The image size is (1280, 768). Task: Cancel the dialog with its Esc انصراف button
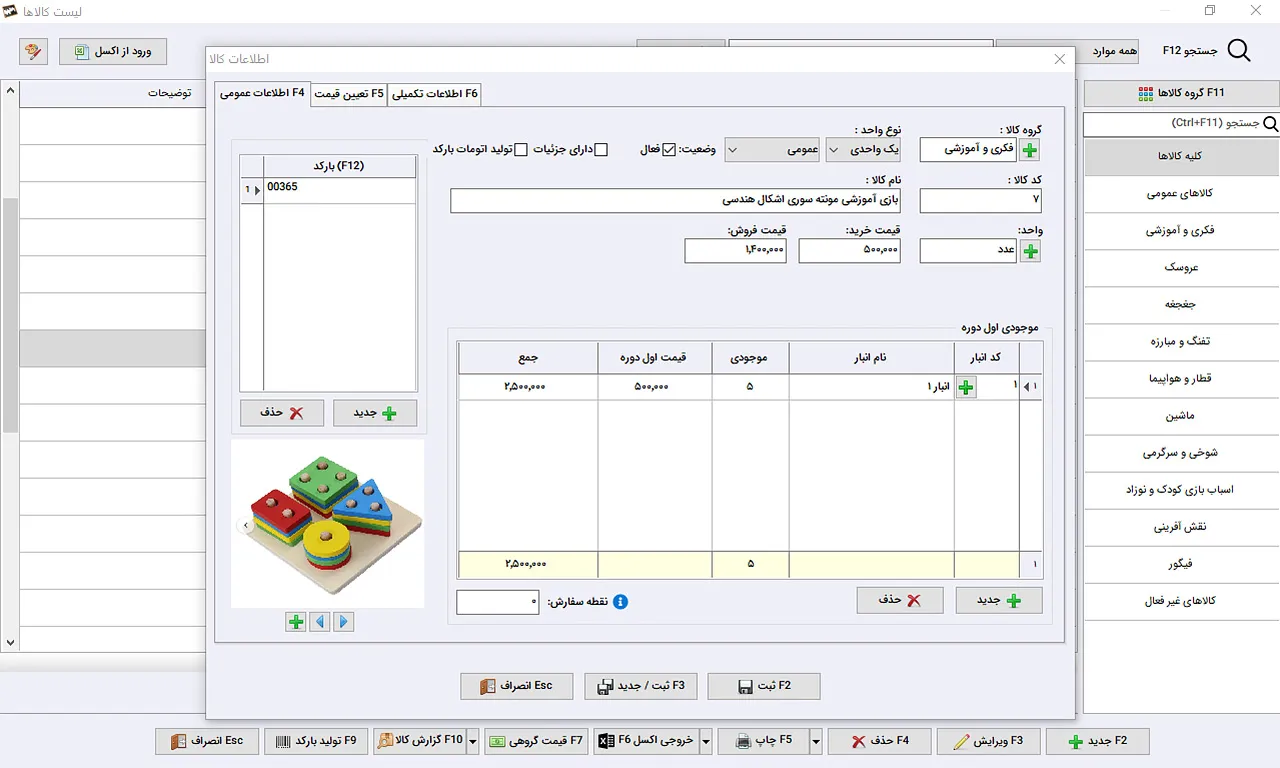(x=516, y=686)
